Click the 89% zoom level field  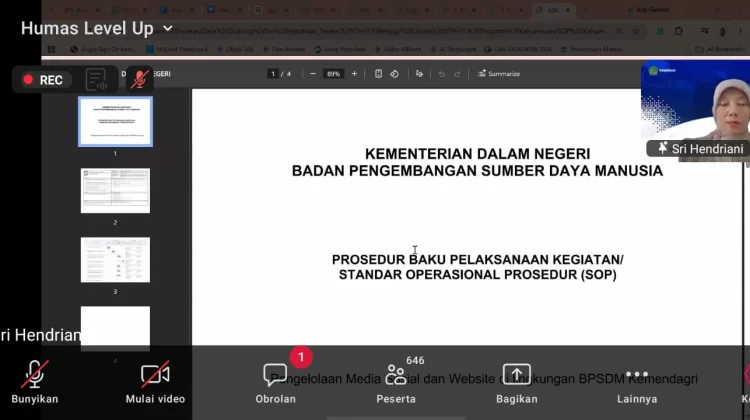tap(333, 74)
